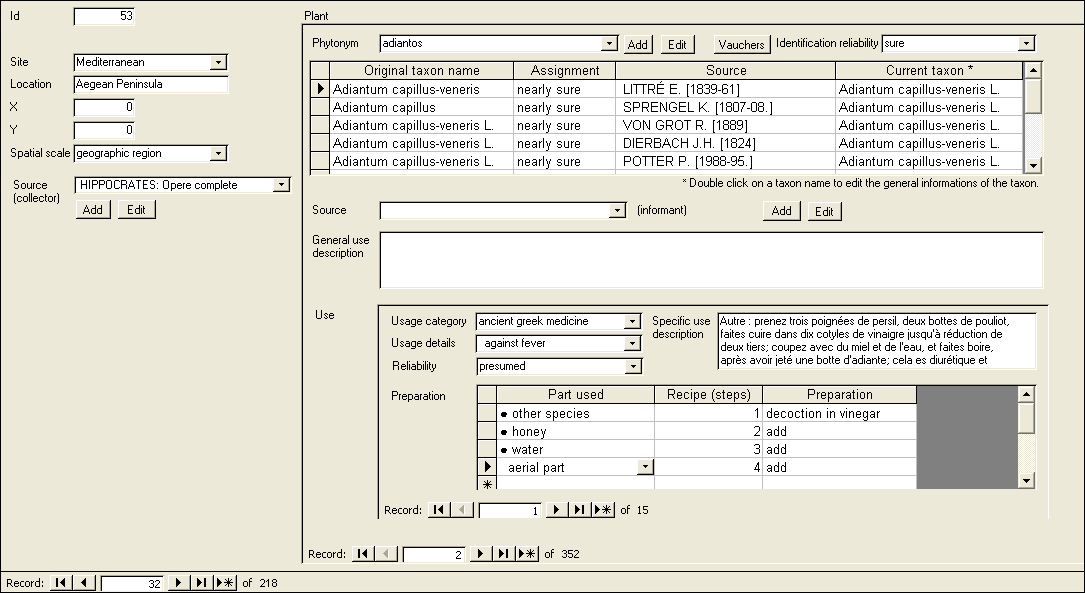The width and height of the screenshot is (1085, 593).
Task: Create new record in main 218-record navigator
Action: [225, 583]
